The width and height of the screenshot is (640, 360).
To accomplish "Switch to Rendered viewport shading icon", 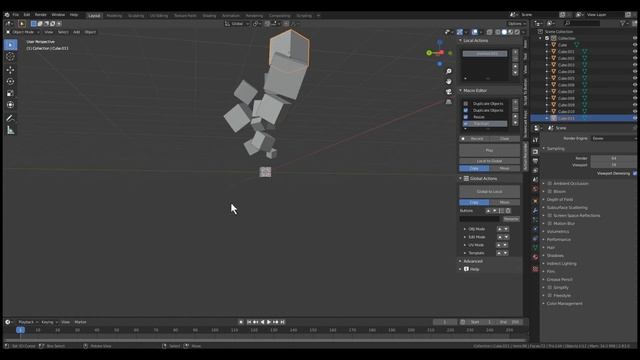I will click(x=517, y=32).
